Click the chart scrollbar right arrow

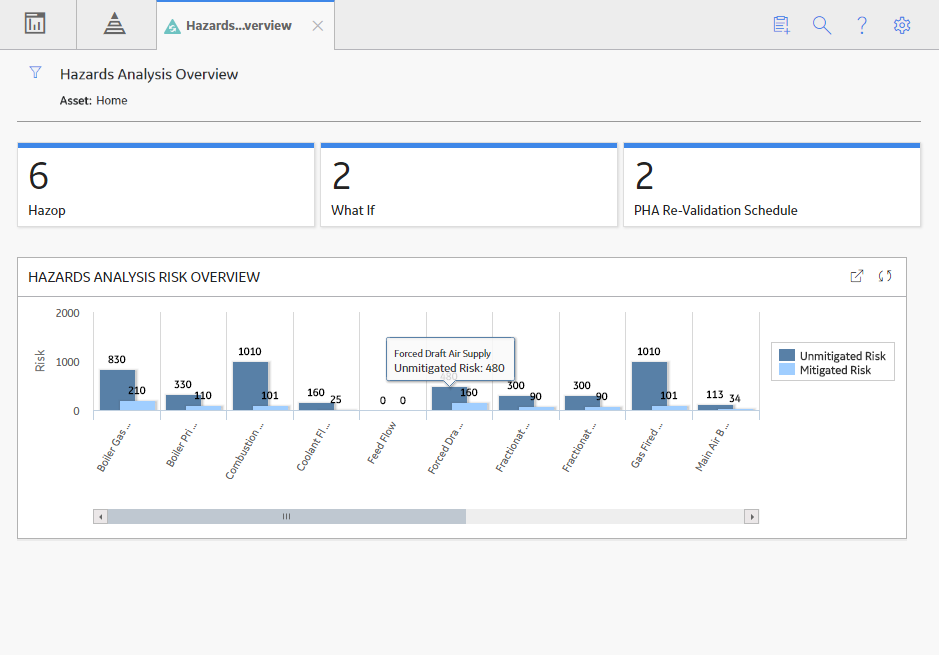click(752, 517)
